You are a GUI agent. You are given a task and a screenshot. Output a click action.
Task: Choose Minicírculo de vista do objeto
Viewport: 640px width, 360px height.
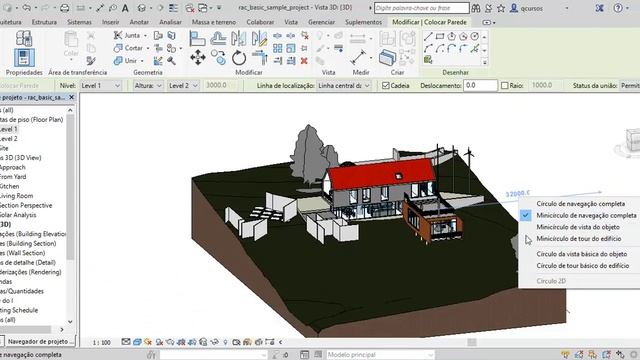point(579,227)
